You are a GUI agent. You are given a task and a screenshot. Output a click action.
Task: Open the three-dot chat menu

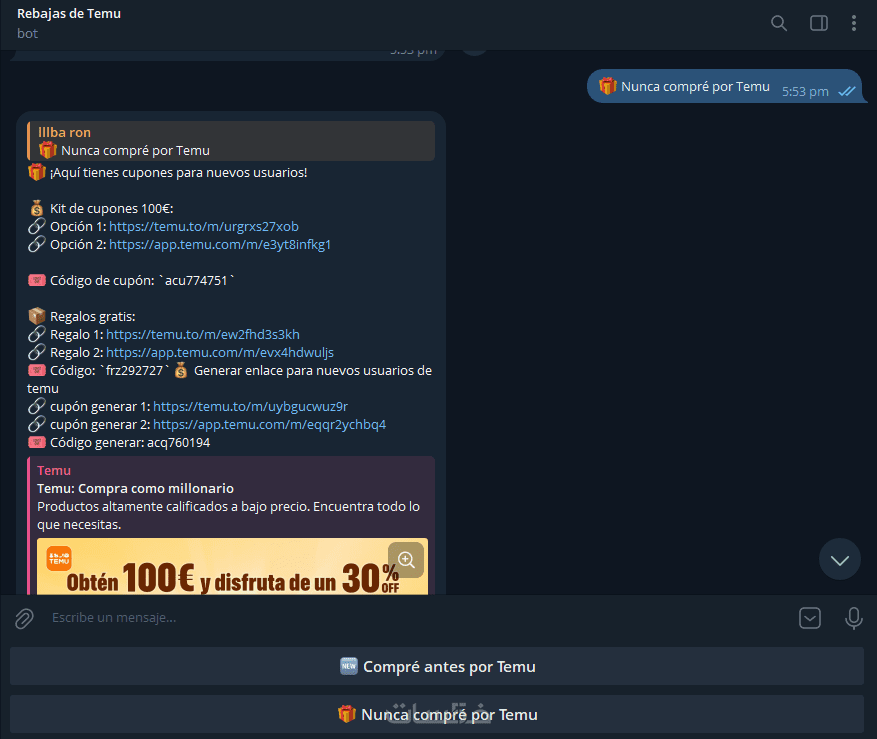pyautogui.click(x=854, y=23)
